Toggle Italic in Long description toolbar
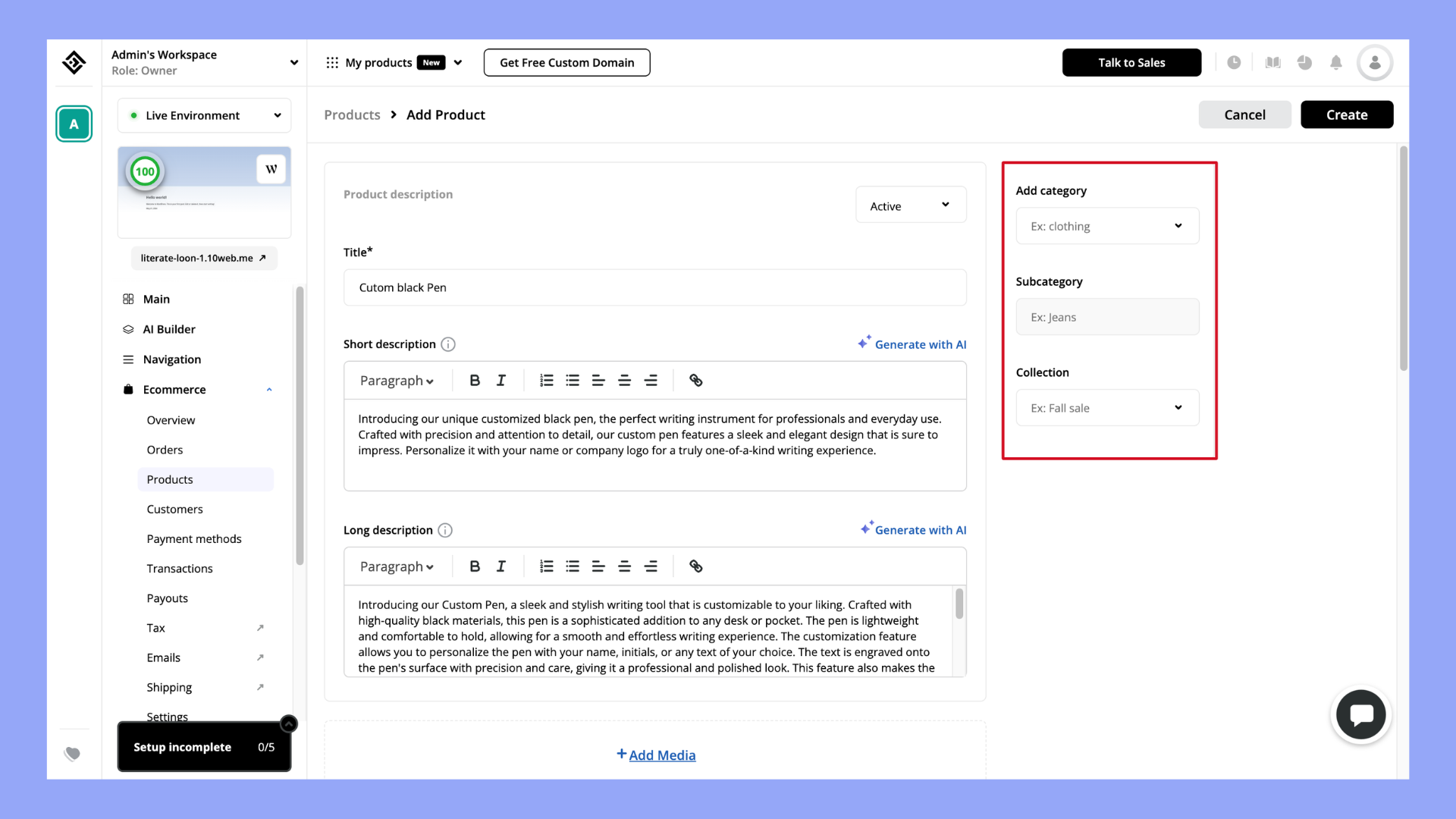Viewport: 1456px width, 819px height. click(501, 566)
